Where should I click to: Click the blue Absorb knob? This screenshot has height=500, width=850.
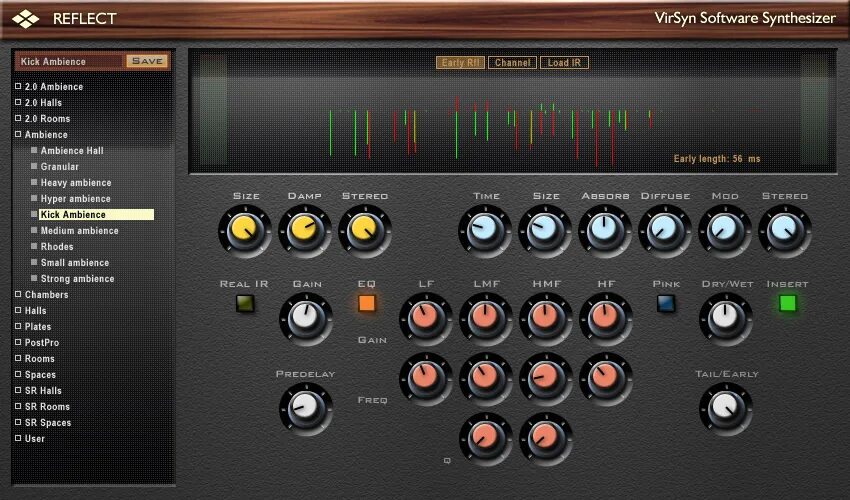point(605,230)
